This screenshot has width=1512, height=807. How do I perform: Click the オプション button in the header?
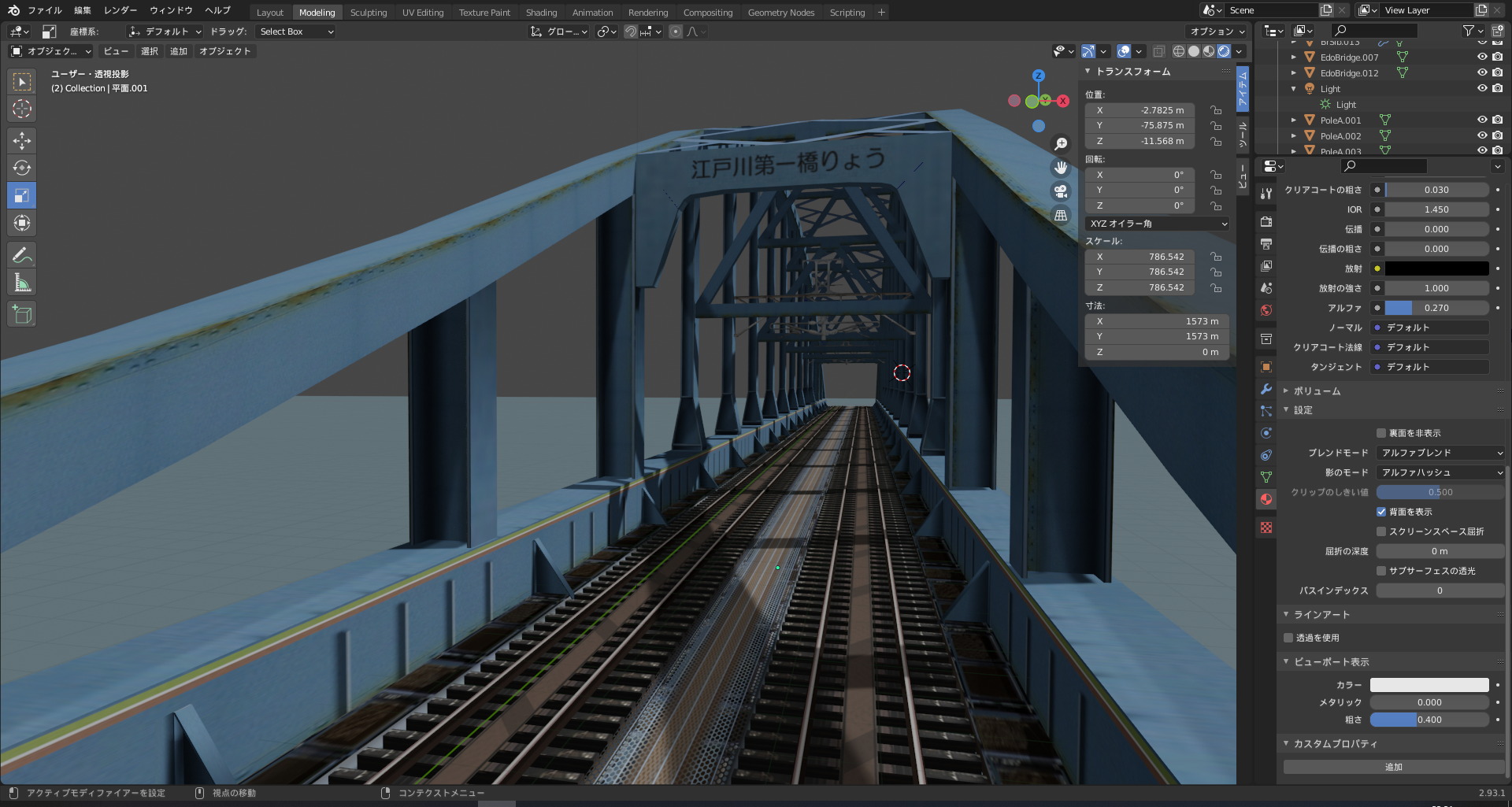1217,31
